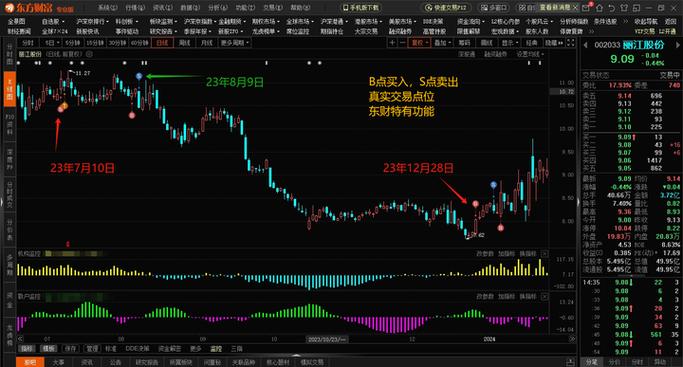Viewport: 683px width, 367px height.
Task: Open the 显示 display dropdown
Action: point(509,42)
